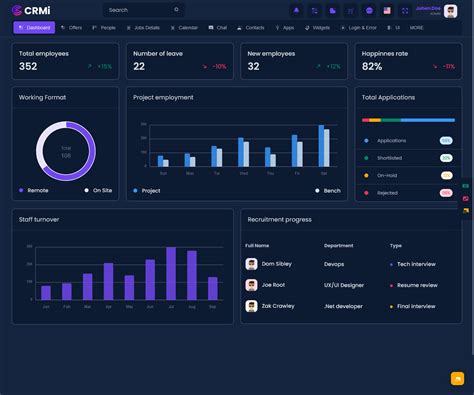Screen dimensions: 474x395
Task: Click the round purple icon in top bar
Action: pos(369,11)
